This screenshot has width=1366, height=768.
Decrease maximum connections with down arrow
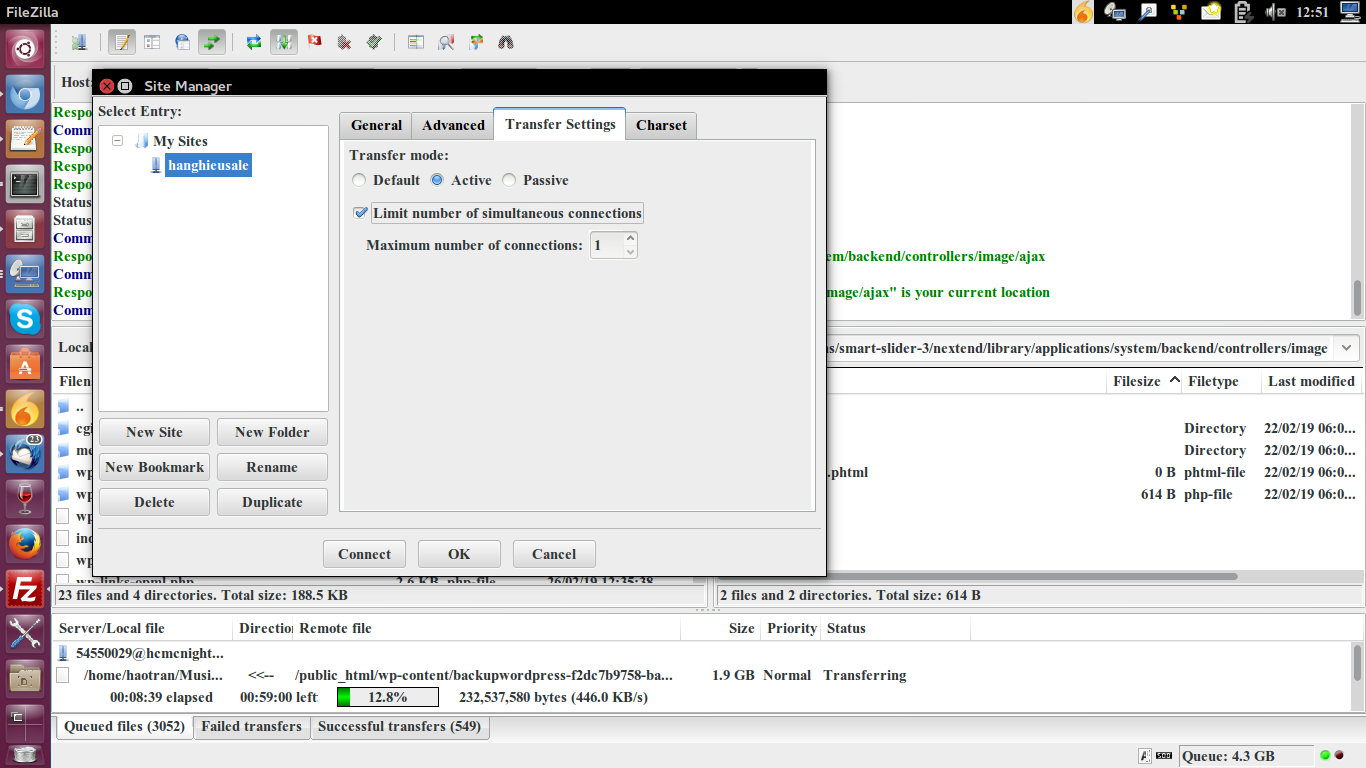[630, 251]
